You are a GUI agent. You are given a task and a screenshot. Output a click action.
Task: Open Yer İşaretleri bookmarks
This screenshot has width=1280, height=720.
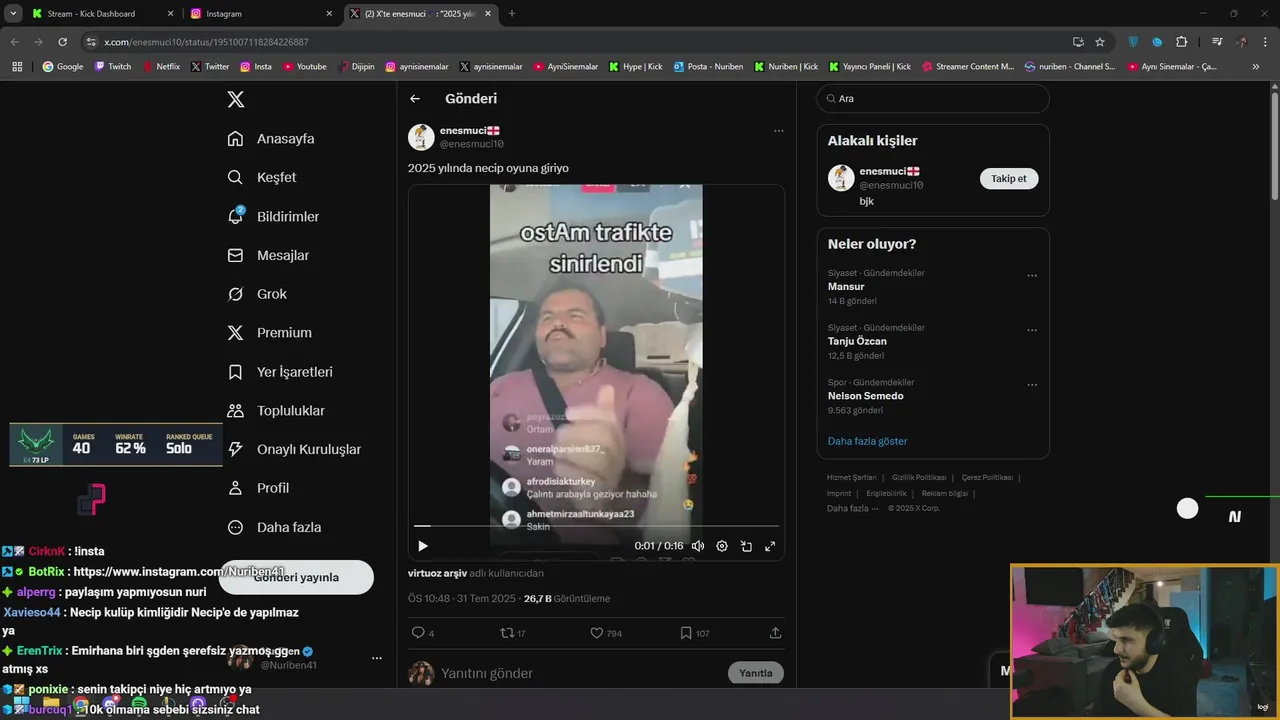click(x=280, y=372)
